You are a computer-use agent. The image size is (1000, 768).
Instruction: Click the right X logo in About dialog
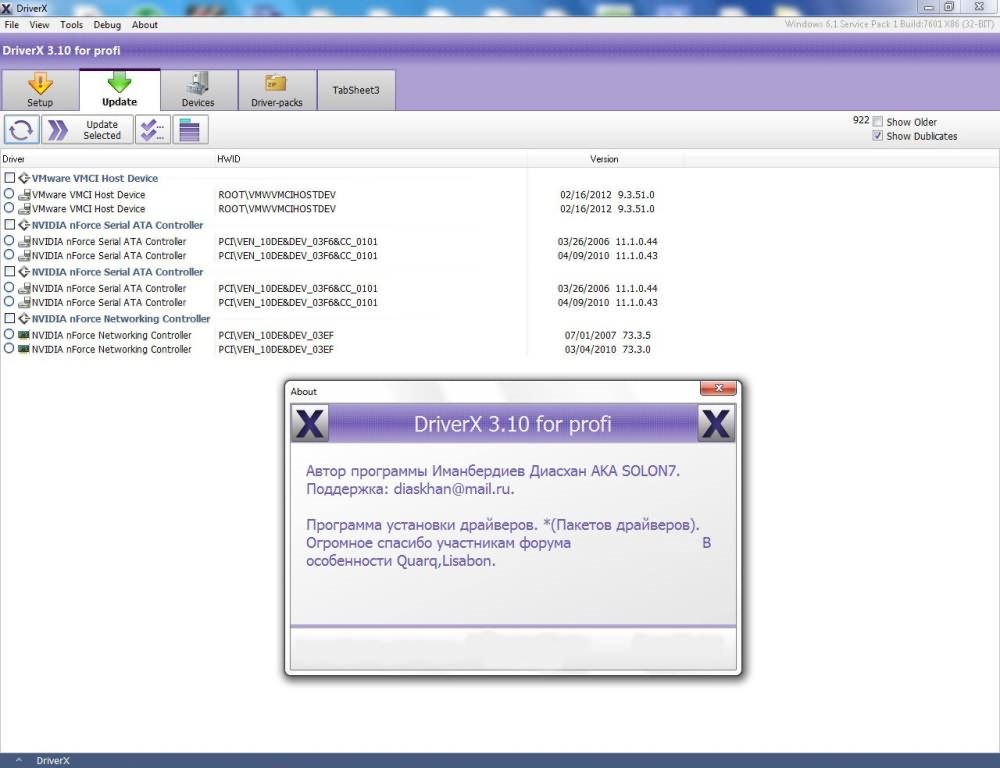[x=716, y=424]
